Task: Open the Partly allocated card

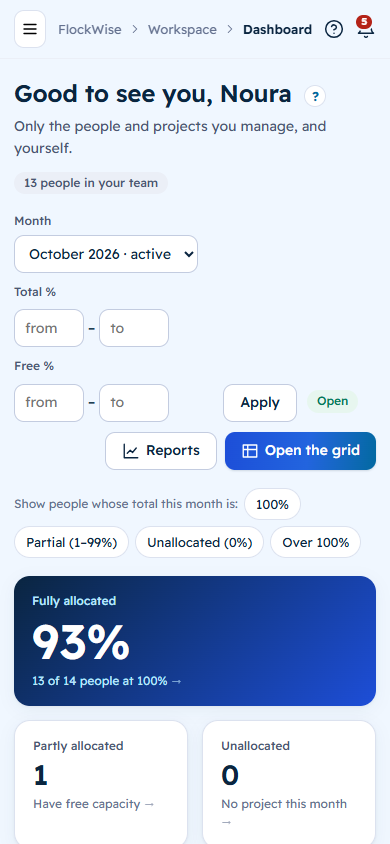Action: tap(101, 782)
